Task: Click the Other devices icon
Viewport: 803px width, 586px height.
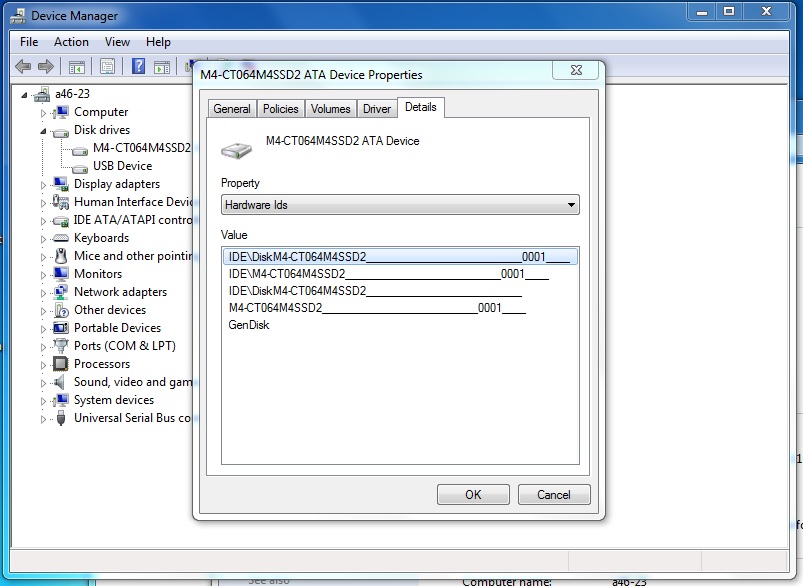Action: coord(61,310)
